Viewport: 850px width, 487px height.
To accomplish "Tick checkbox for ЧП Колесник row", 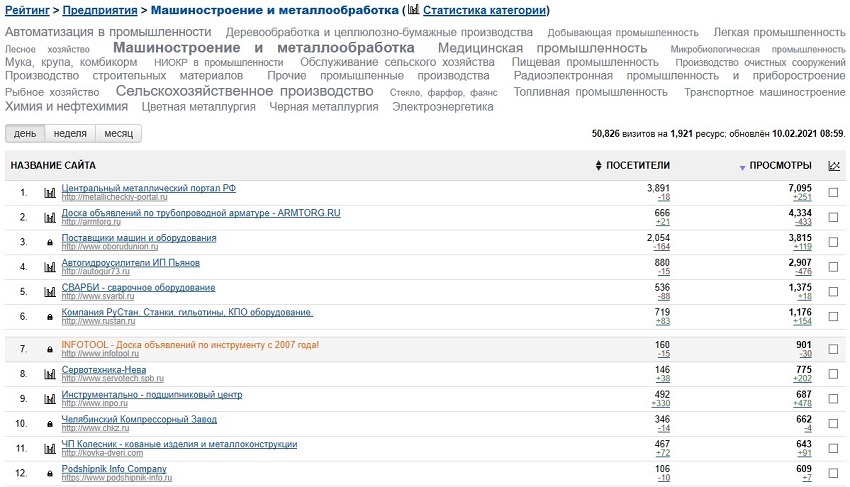I will (x=833, y=448).
